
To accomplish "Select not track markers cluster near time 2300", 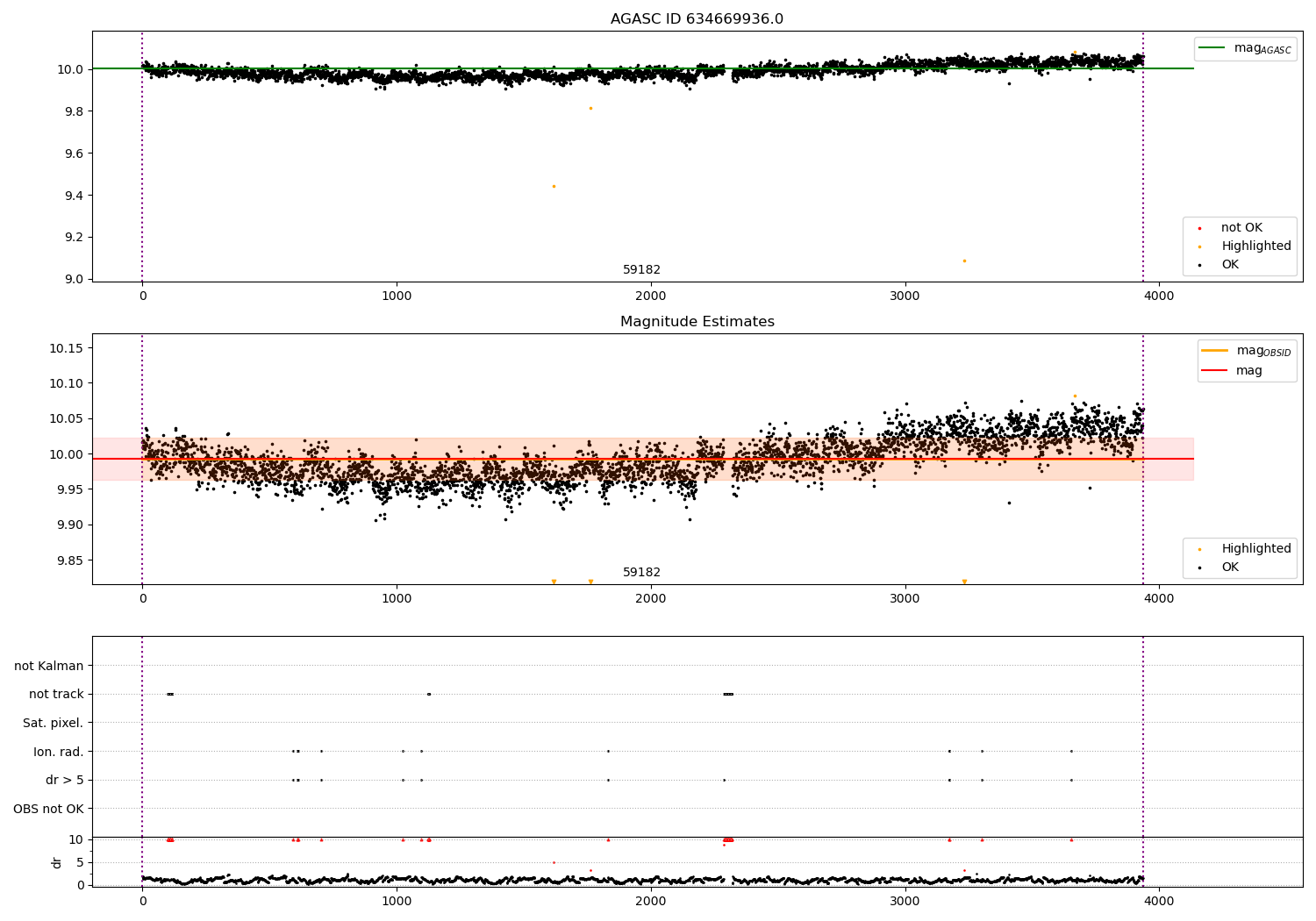I will [x=728, y=694].
